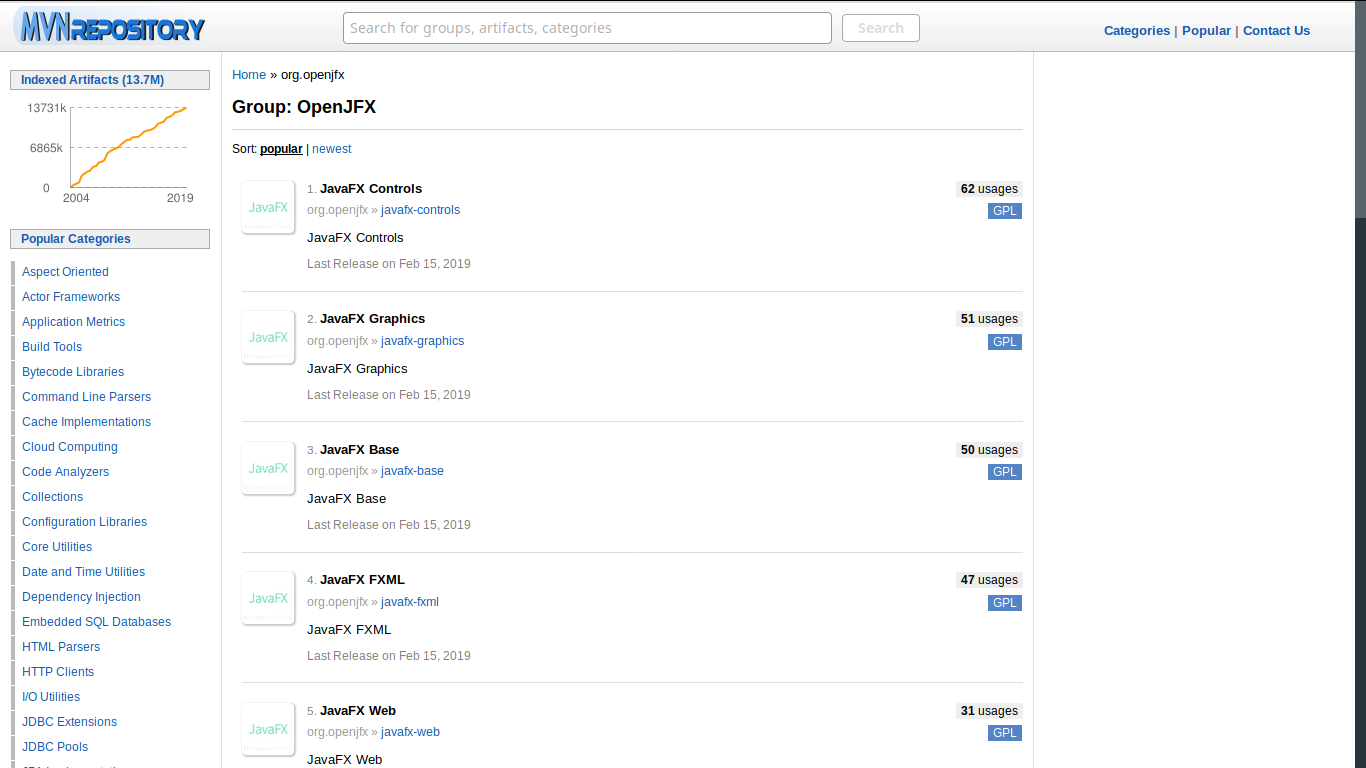Open the Application Metrics category

(x=74, y=322)
